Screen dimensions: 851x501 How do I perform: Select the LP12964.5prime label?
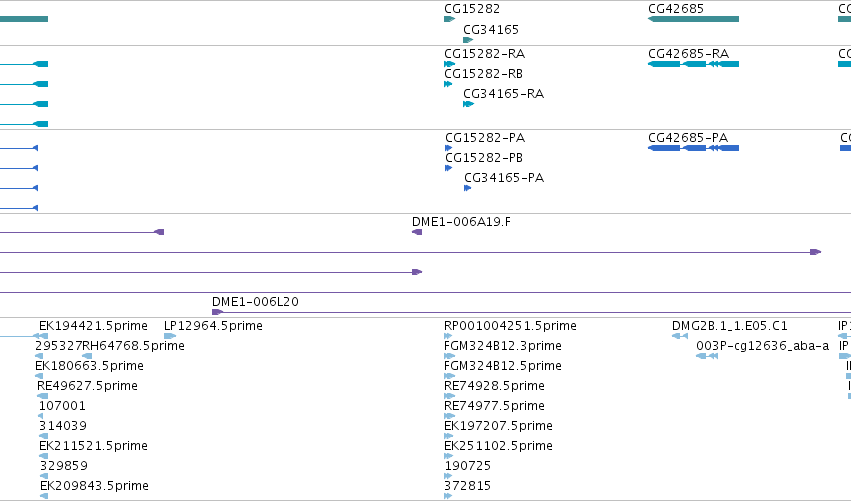tap(213, 326)
